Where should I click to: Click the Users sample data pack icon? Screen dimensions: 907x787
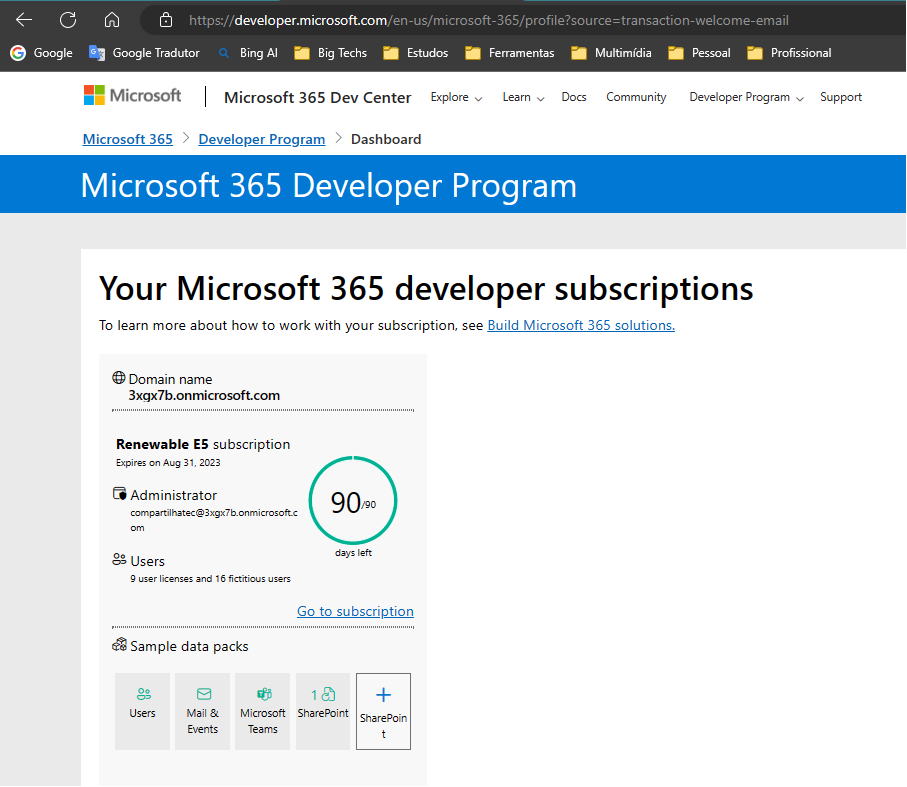click(142, 711)
